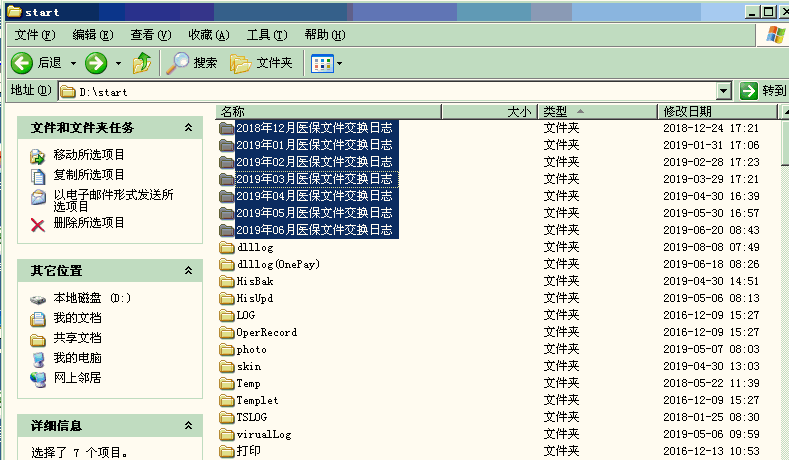Open the Views dropdown arrow
The height and width of the screenshot is (460, 789).
339,63
